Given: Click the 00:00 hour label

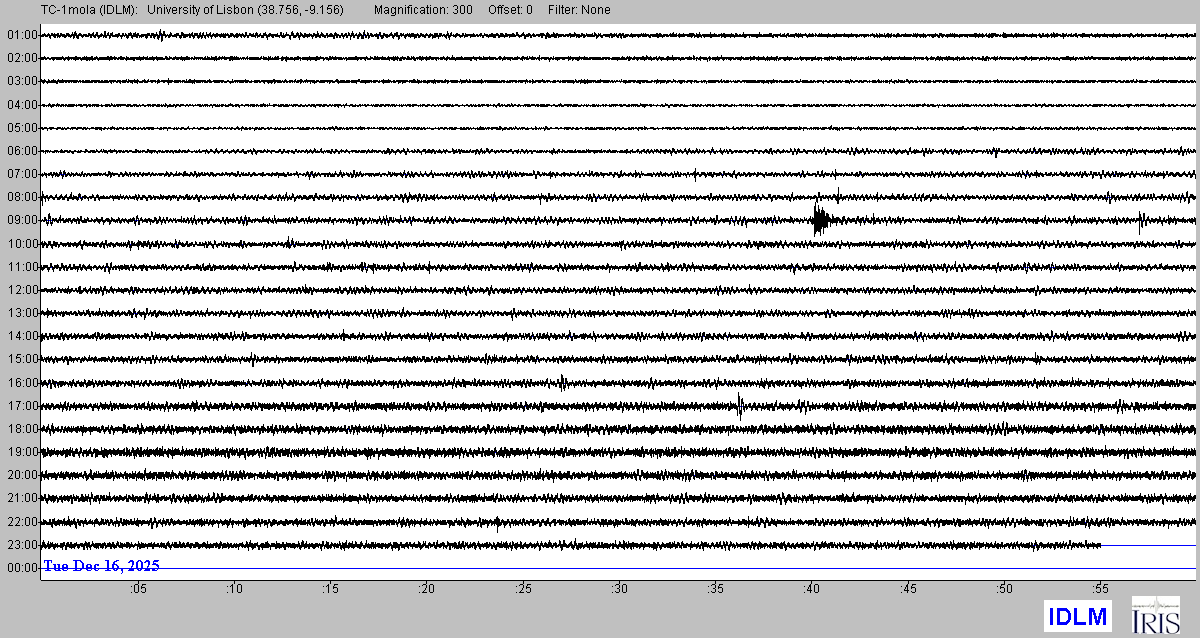Looking at the screenshot, I should pyautogui.click(x=22, y=568).
